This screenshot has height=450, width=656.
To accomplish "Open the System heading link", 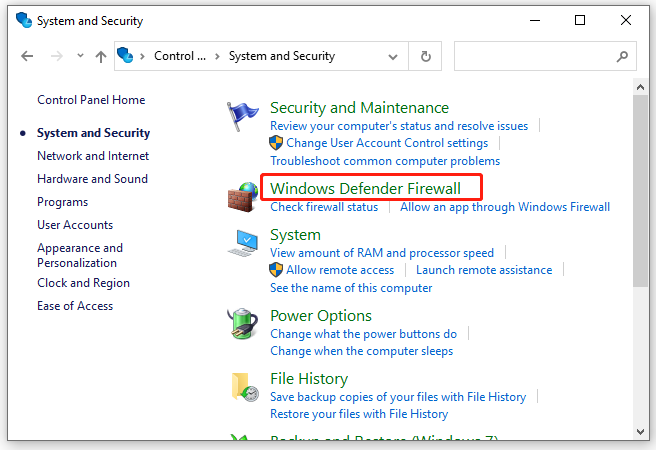I will coord(295,235).
